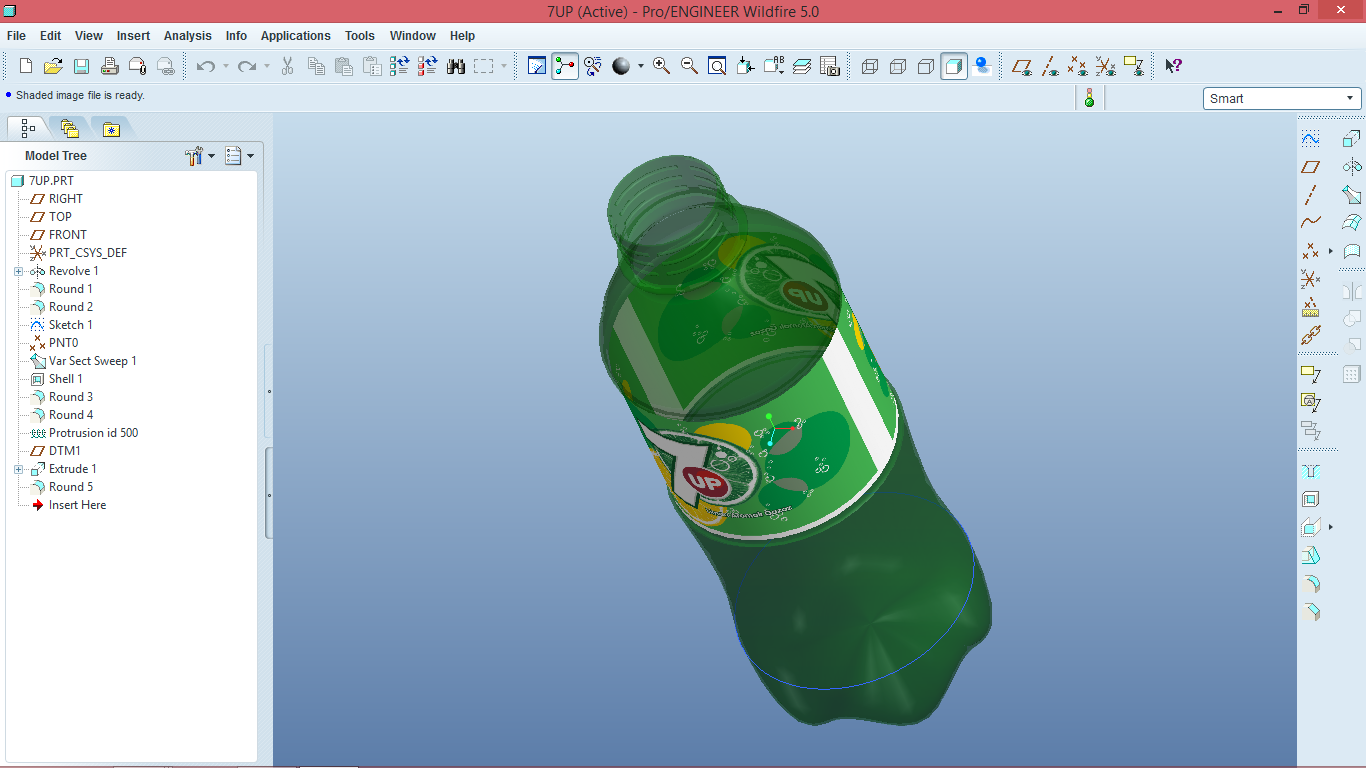The width and height of the screenshot is (1366, 768).
Task: Open the Model Tree Settings dropdown
Action: click(x=200, y=156)
